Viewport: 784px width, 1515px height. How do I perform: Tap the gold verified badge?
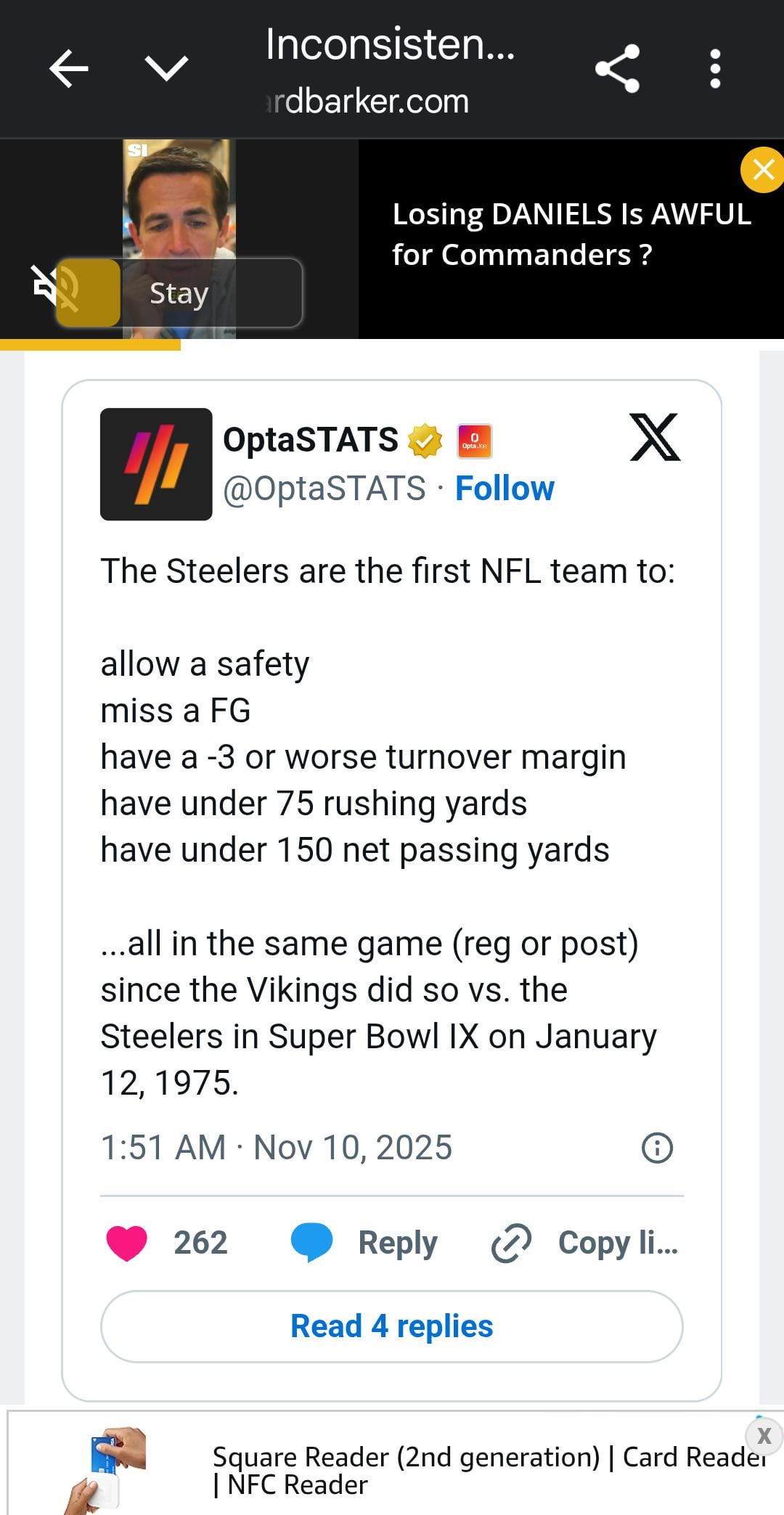[x=425, y=441]
